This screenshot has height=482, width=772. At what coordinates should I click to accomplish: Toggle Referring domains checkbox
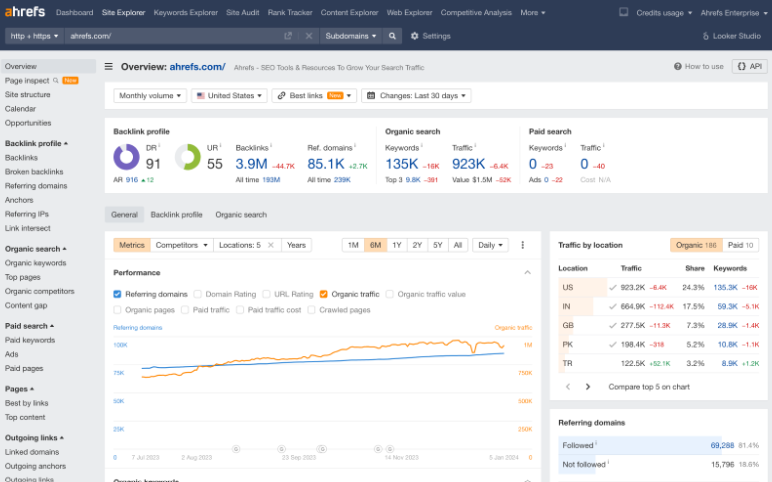point(117,294)
